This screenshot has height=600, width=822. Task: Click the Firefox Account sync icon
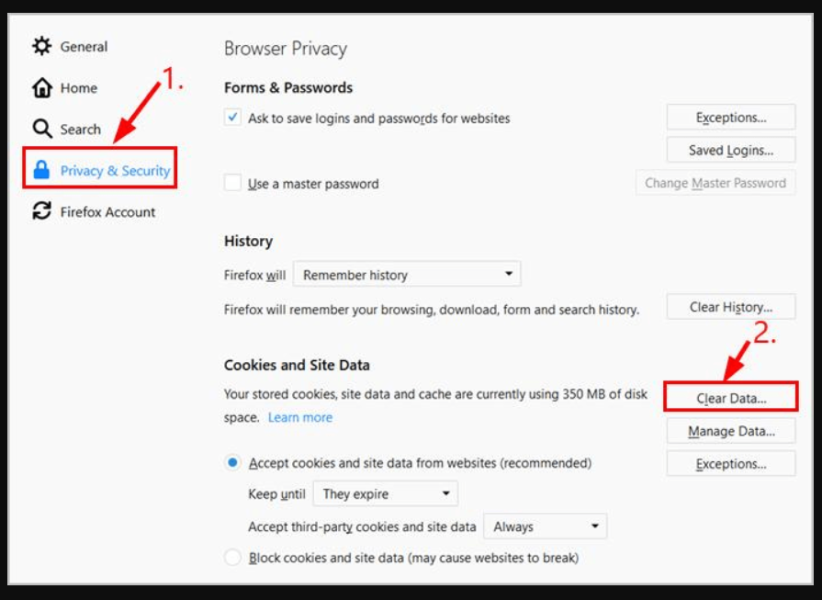pos(41,211)
